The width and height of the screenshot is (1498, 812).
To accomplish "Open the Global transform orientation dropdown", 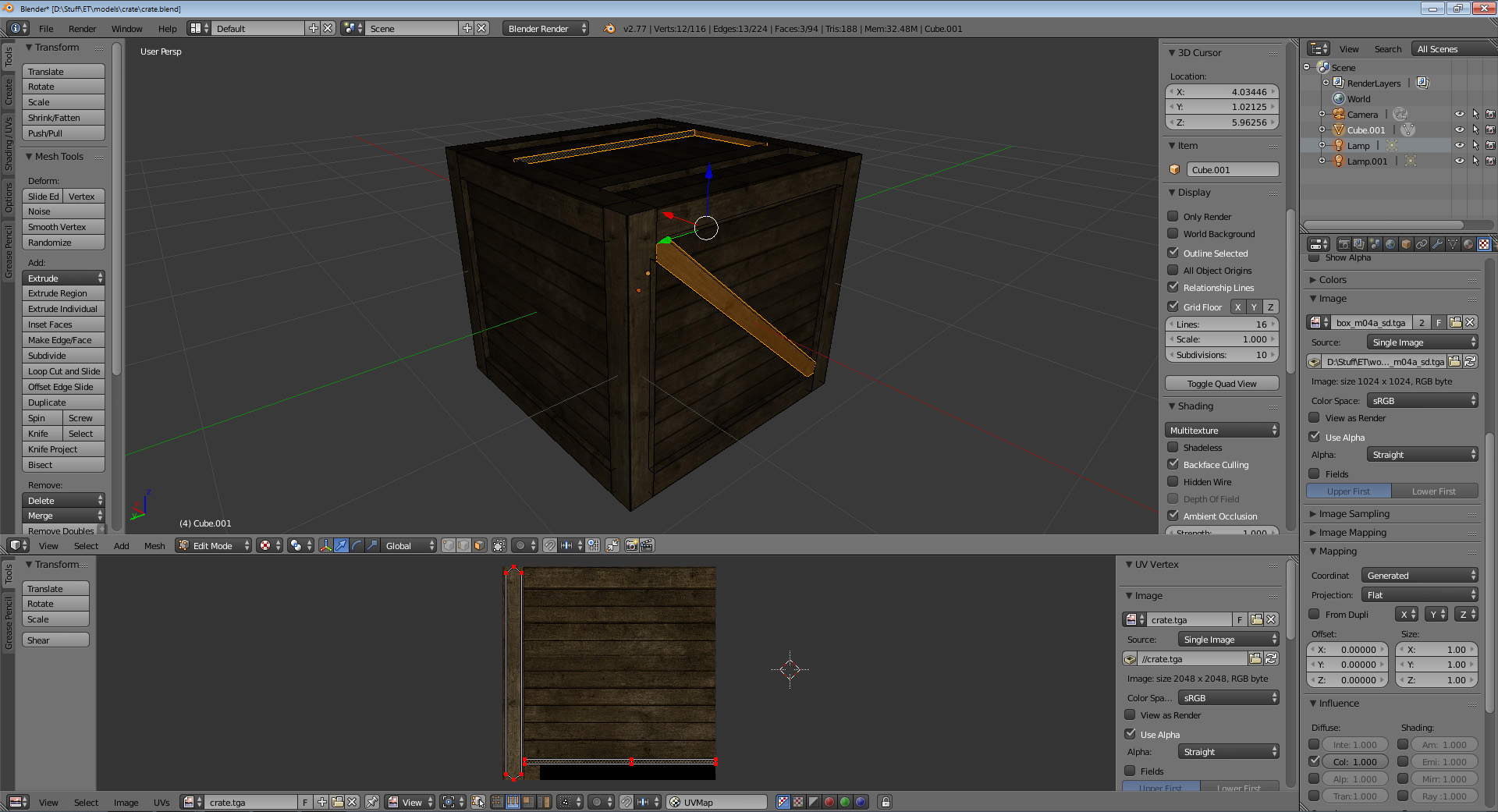I will click(409, 545).
